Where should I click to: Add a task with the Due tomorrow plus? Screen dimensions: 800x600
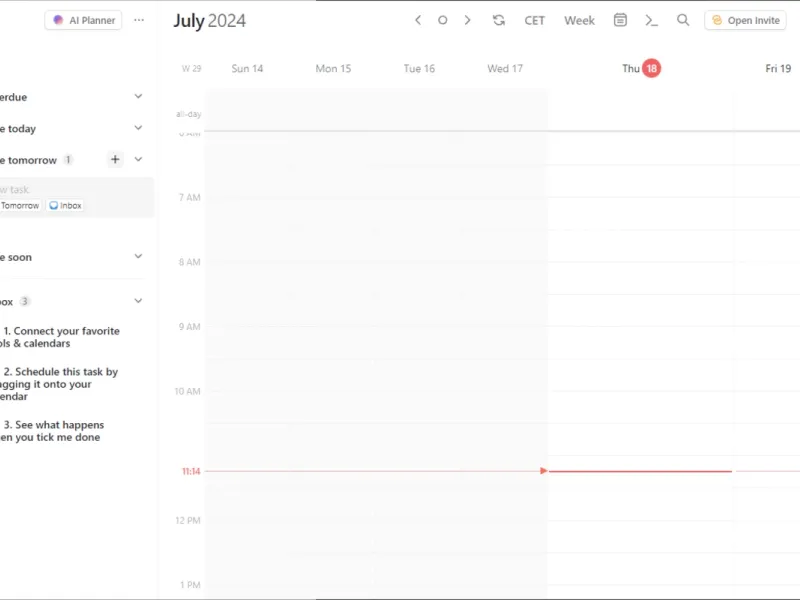[x=115, y=160]
